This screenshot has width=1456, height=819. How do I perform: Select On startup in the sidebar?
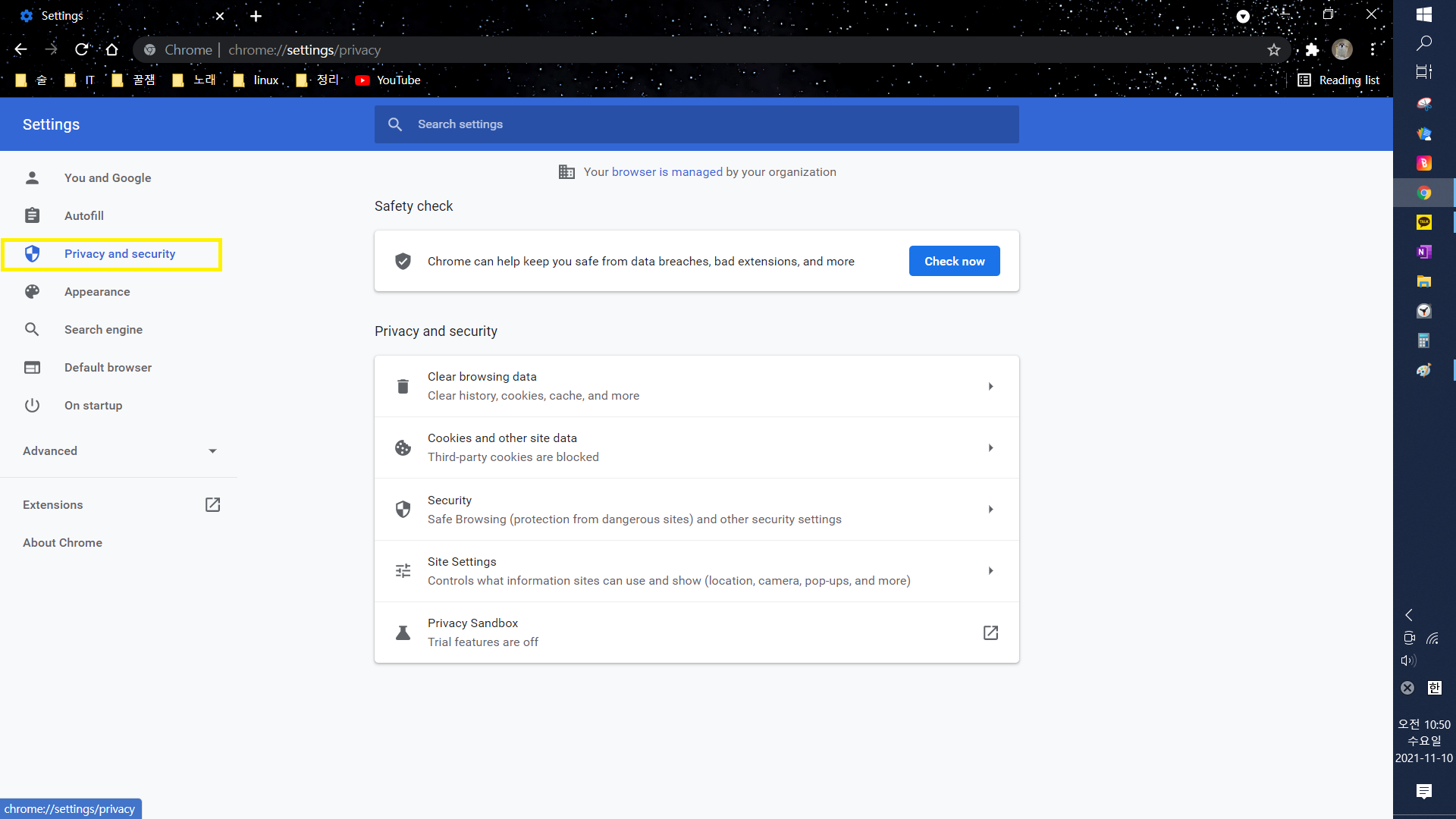tap(93, 406)
